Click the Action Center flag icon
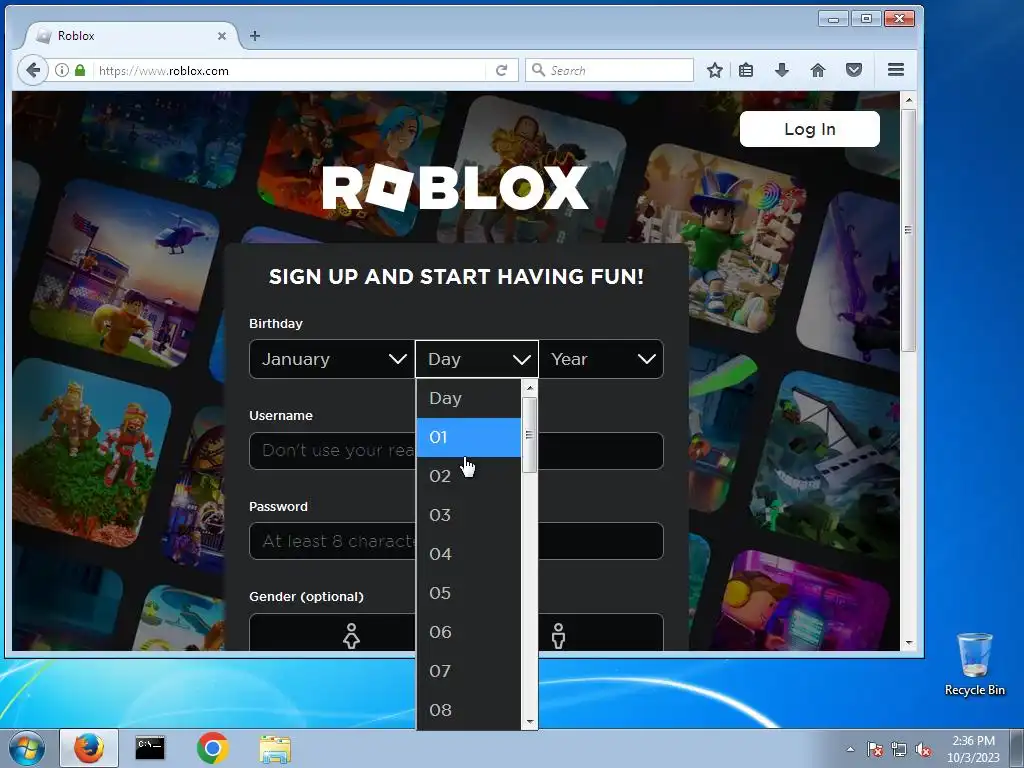 point(874,749)
